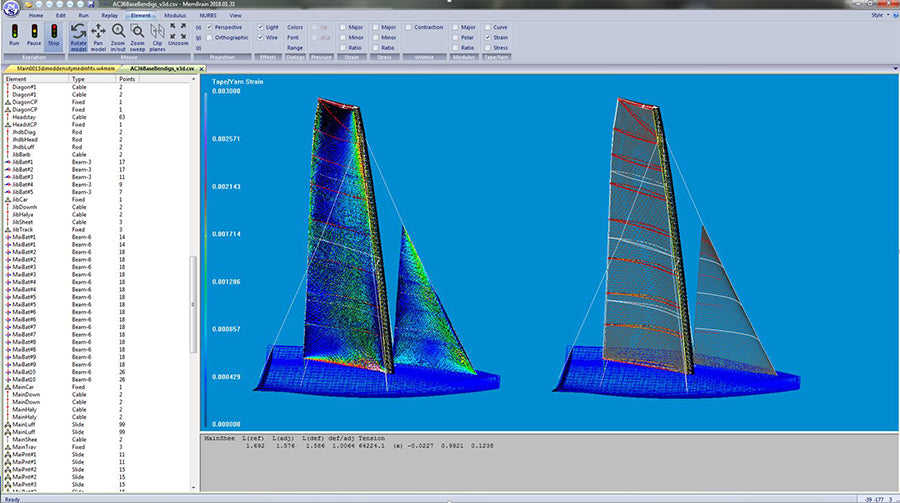Select the Zoom sweep tool

(x=138, y=31)
